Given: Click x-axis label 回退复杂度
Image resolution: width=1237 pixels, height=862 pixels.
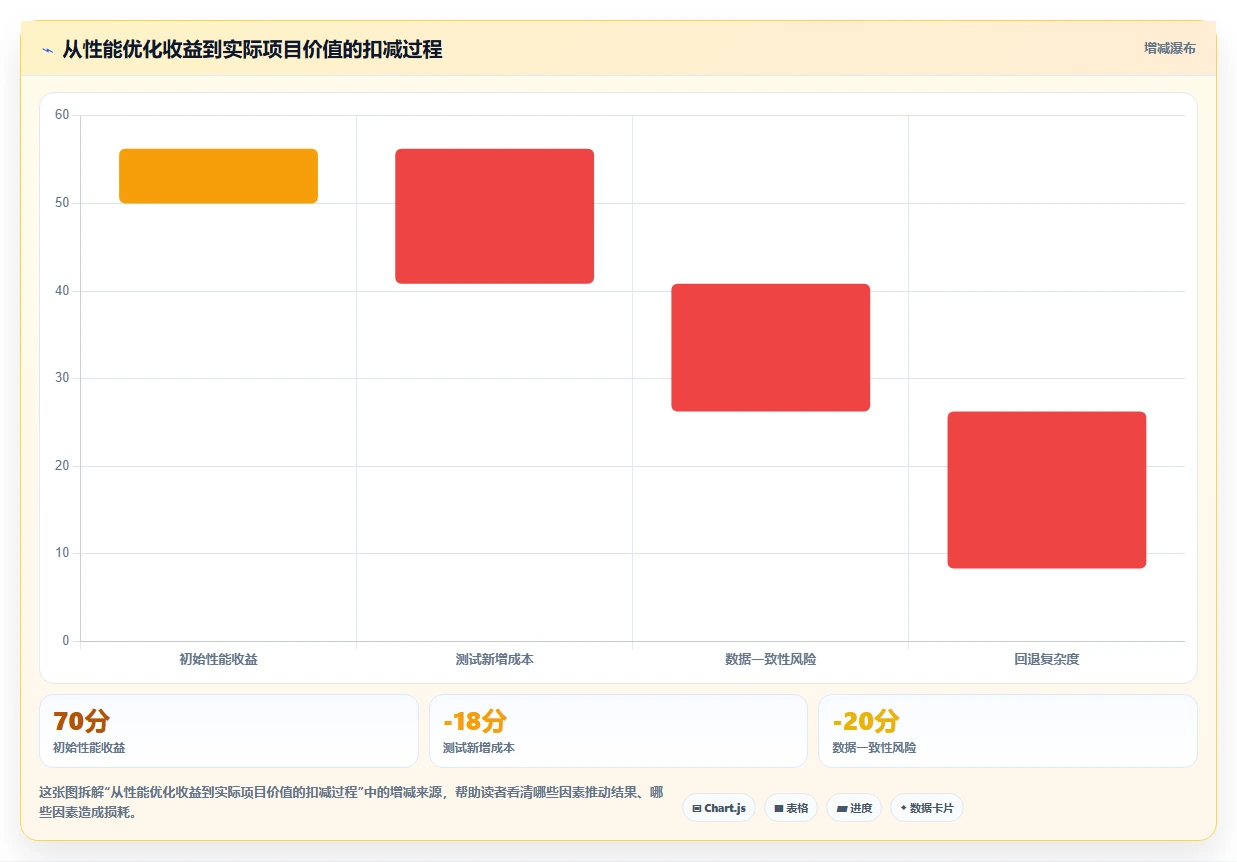Looking at the screenshot, I should pos(1046,660).
